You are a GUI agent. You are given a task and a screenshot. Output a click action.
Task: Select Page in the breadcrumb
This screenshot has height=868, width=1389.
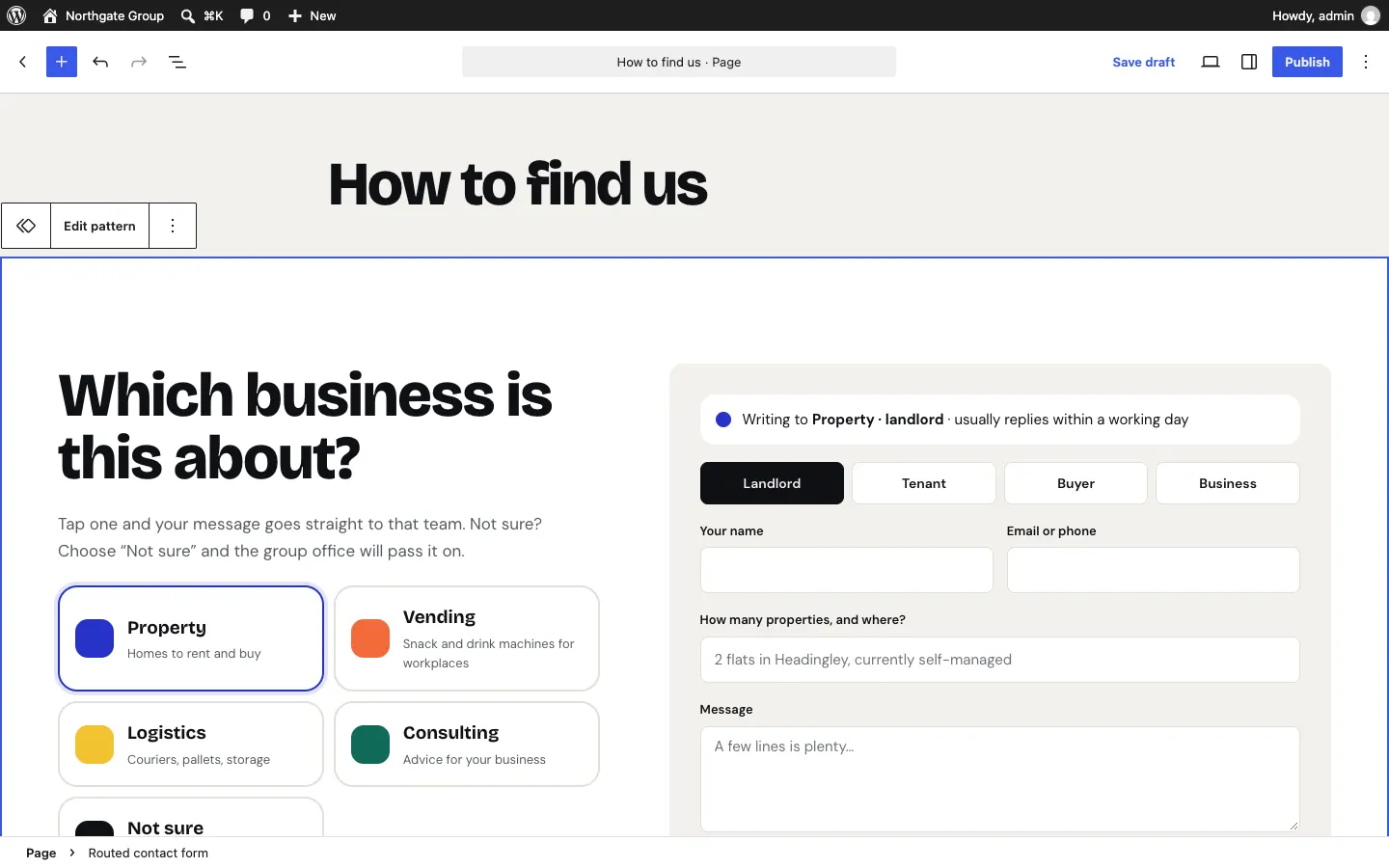click(x=41, y=853)
